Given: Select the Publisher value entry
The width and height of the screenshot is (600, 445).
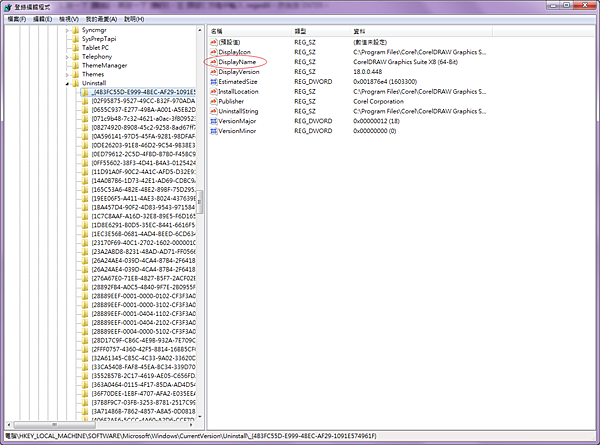Looking at the screenshot, I should click(x=231, y=101).
